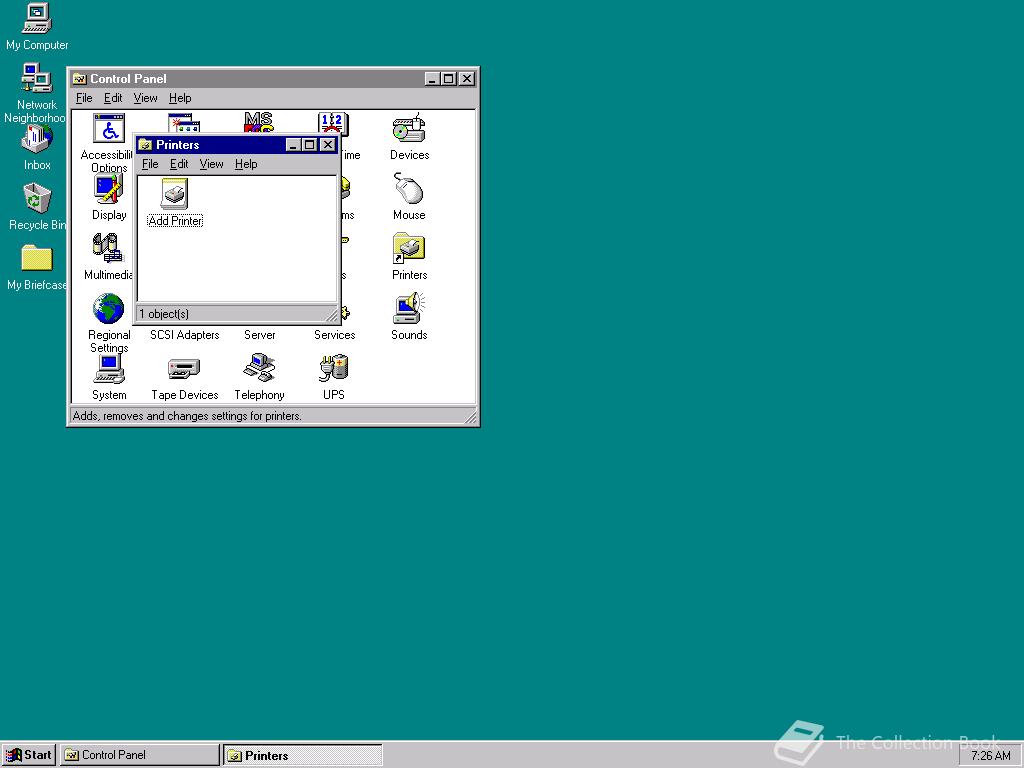The width and height of the screenshot is (1024, 768).
Task: Click the Services label in Control Panel
Action: (334, 335)
